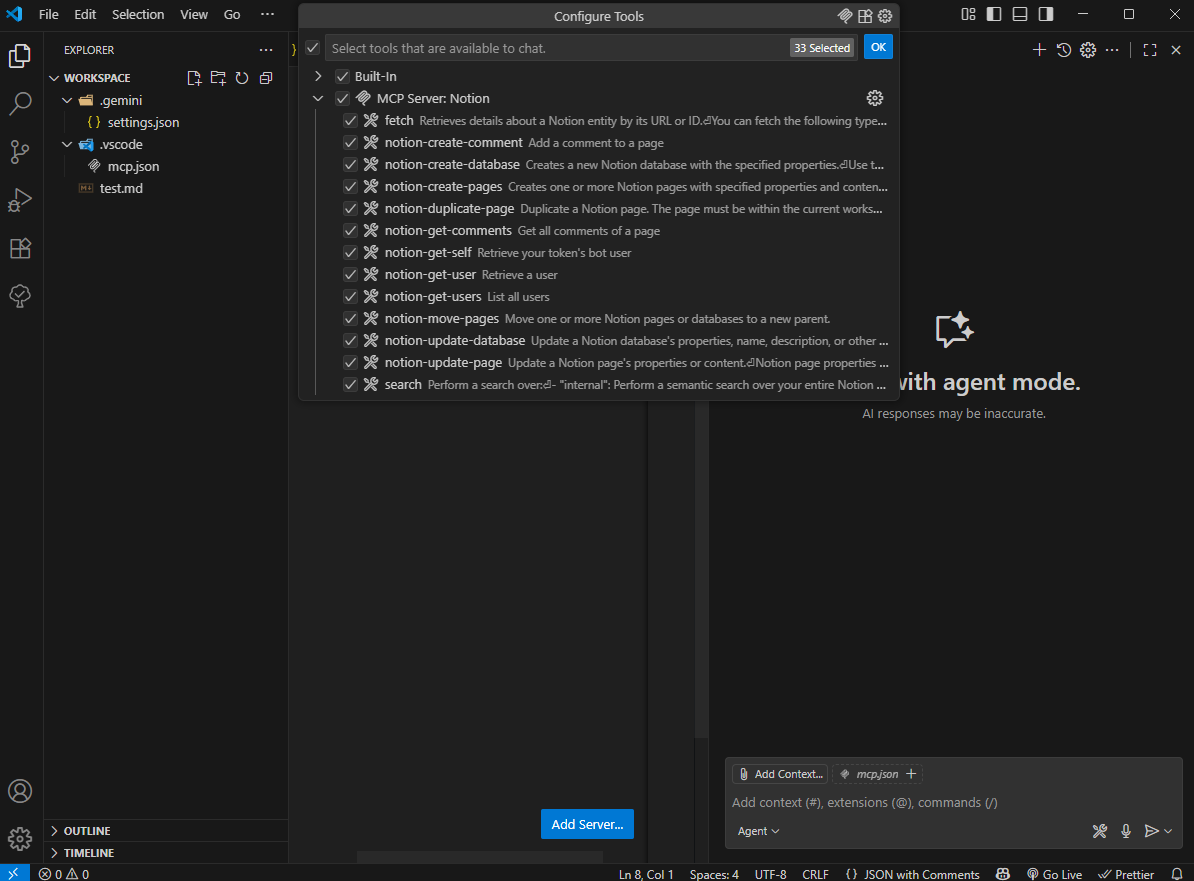Open Explorer views and more actions menu
Viewport: 1194px width, 881px height.
coord(266,49)
